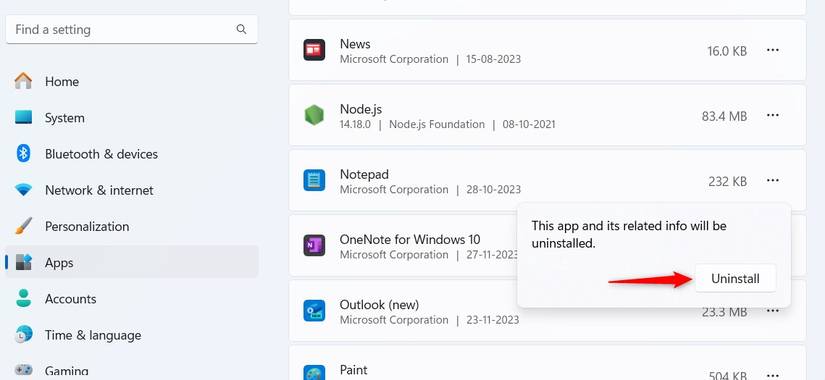The image size is (825, 380).
Task: Click the 15-08-2023 install date
Action: (x=494, y=59)
